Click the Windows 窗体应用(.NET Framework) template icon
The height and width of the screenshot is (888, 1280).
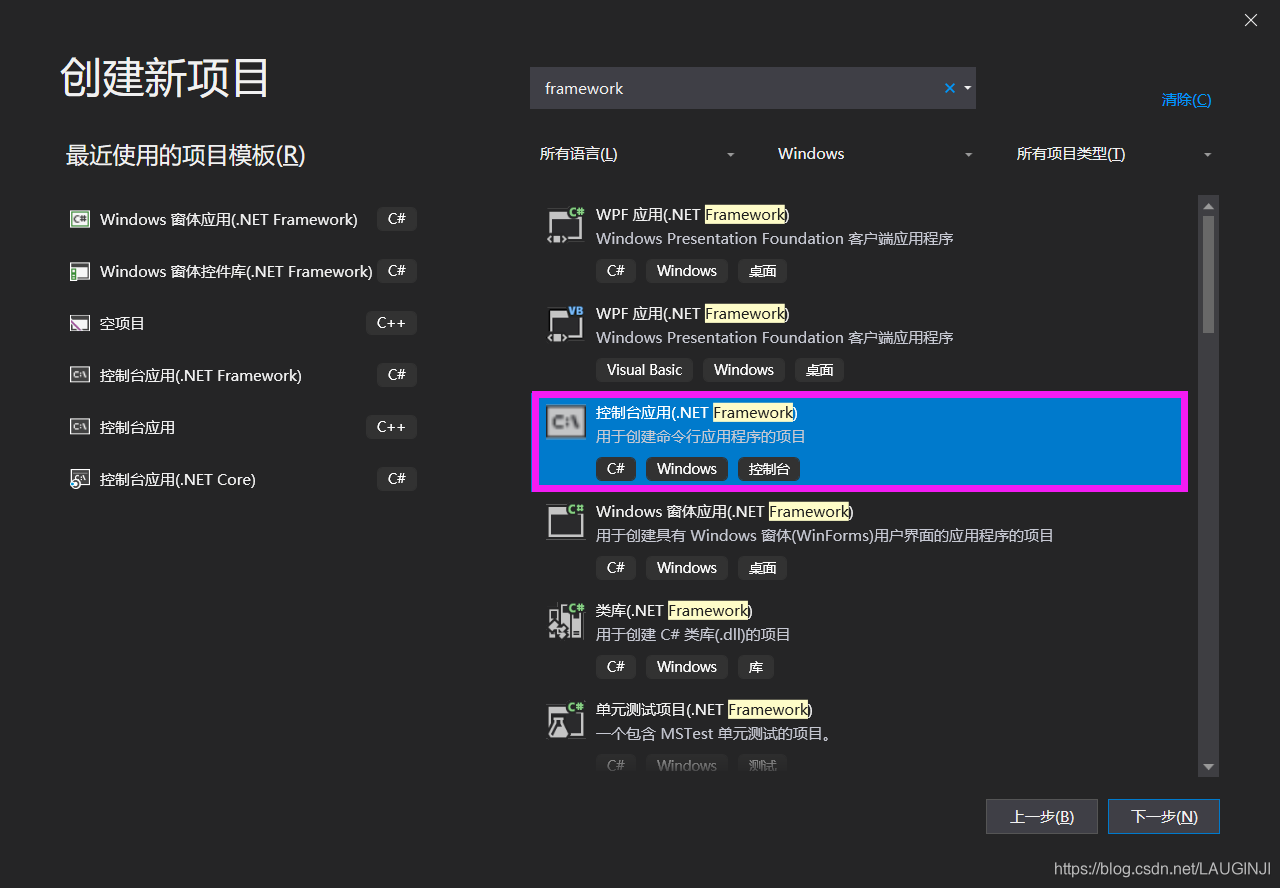pos(565,522)
